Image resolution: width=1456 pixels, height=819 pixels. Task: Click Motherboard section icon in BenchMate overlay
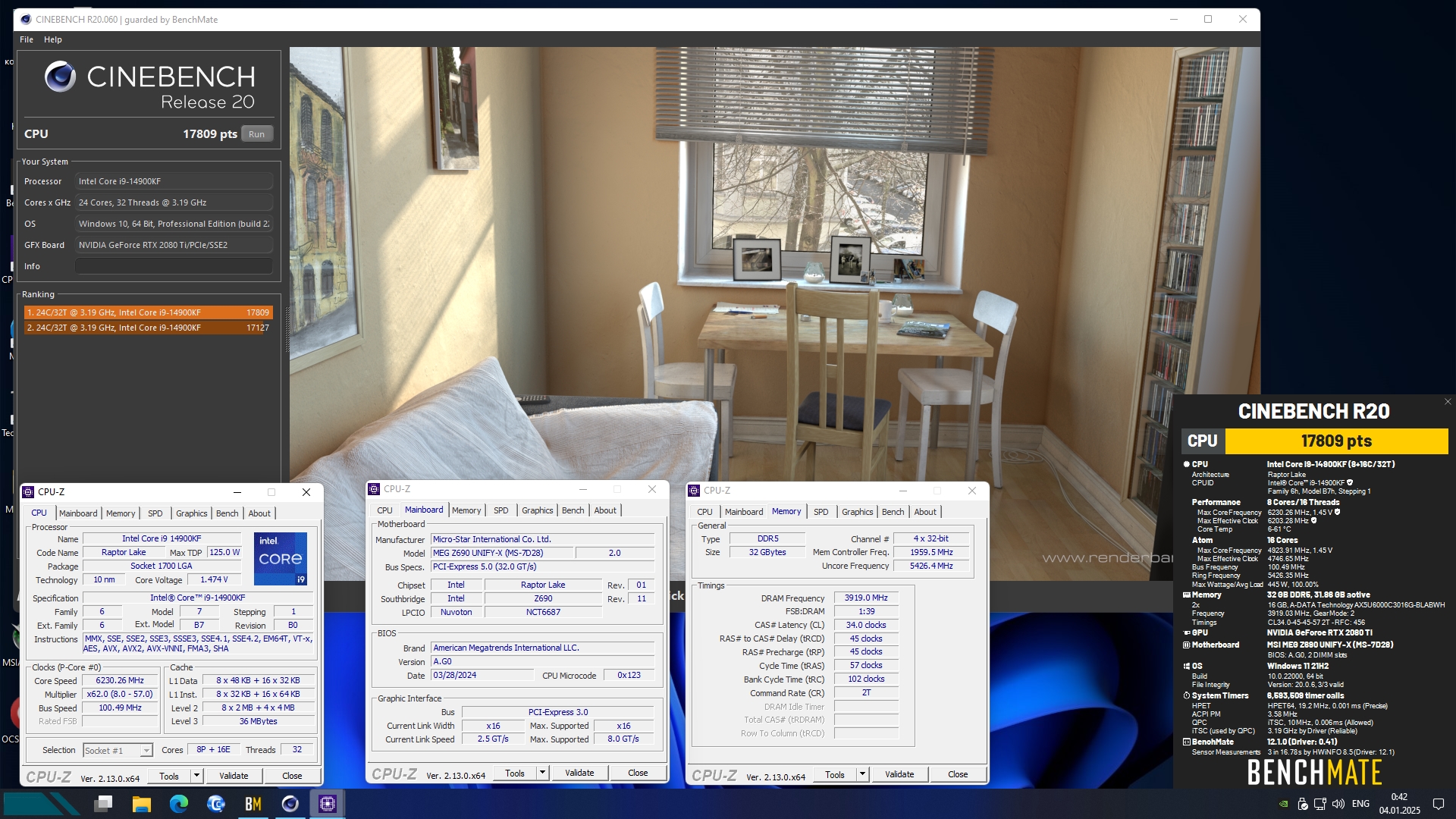pos(1187,645)
